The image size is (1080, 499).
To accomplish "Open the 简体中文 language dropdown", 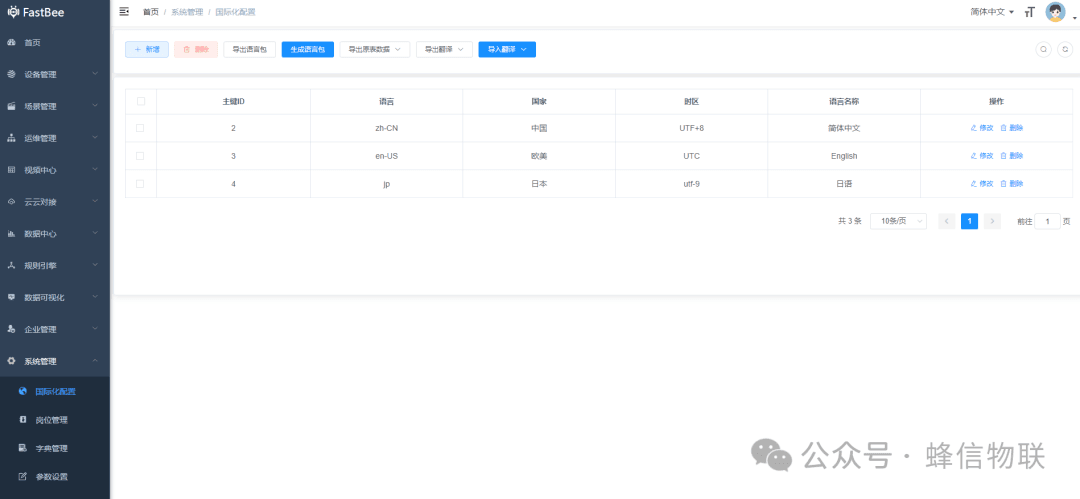I will tap(992, 12).
